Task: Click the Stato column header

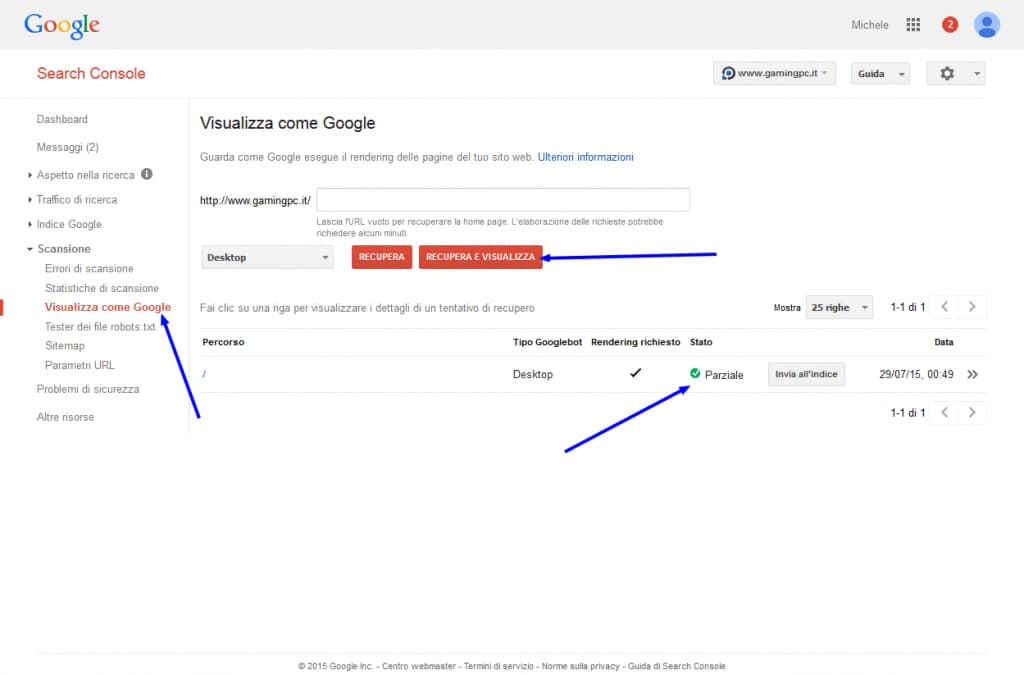Action: (x=701, y=342)
